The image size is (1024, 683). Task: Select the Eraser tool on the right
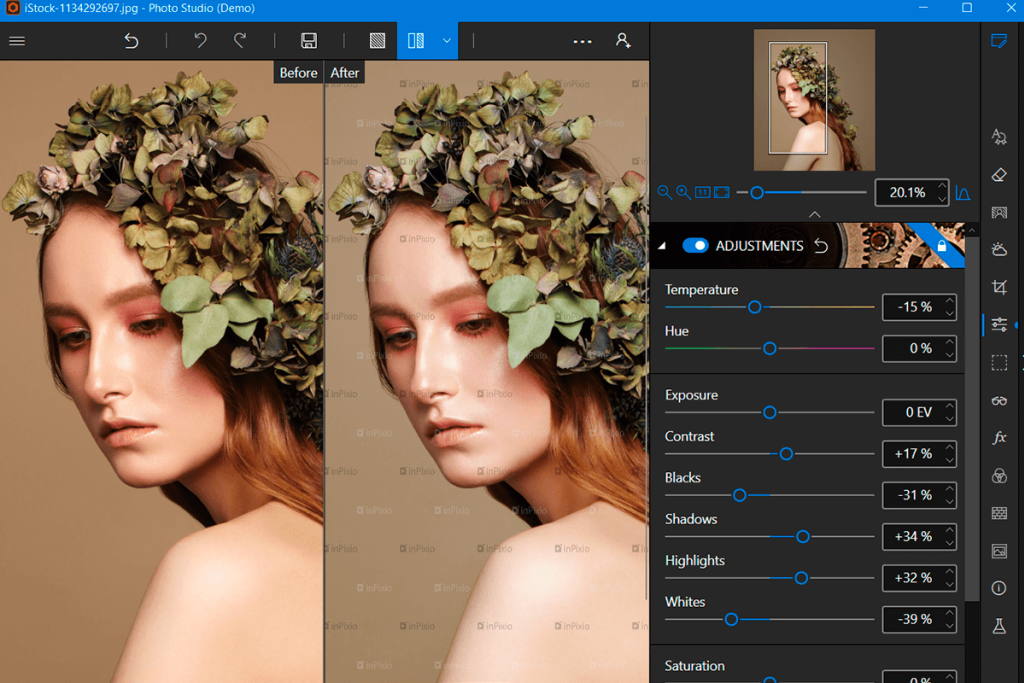tap(999, 175)
